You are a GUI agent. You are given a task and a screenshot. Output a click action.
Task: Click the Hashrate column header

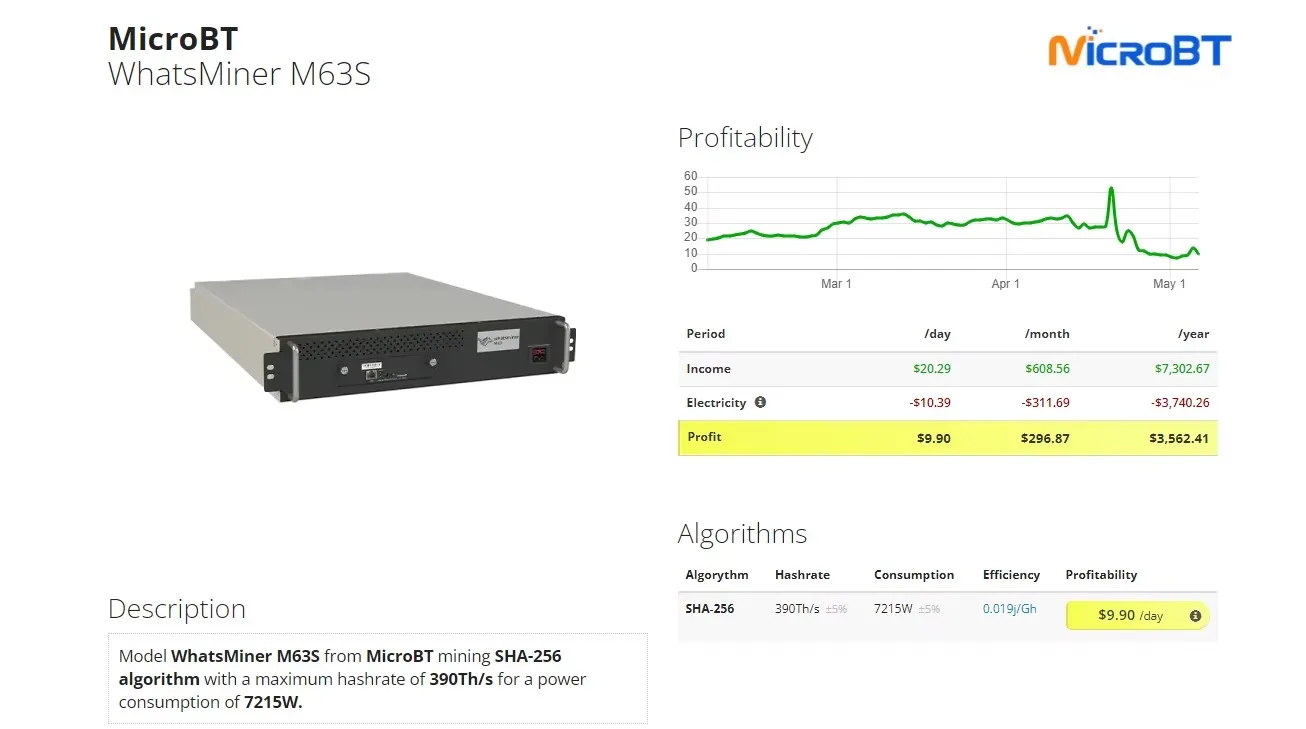coord(802,575)
